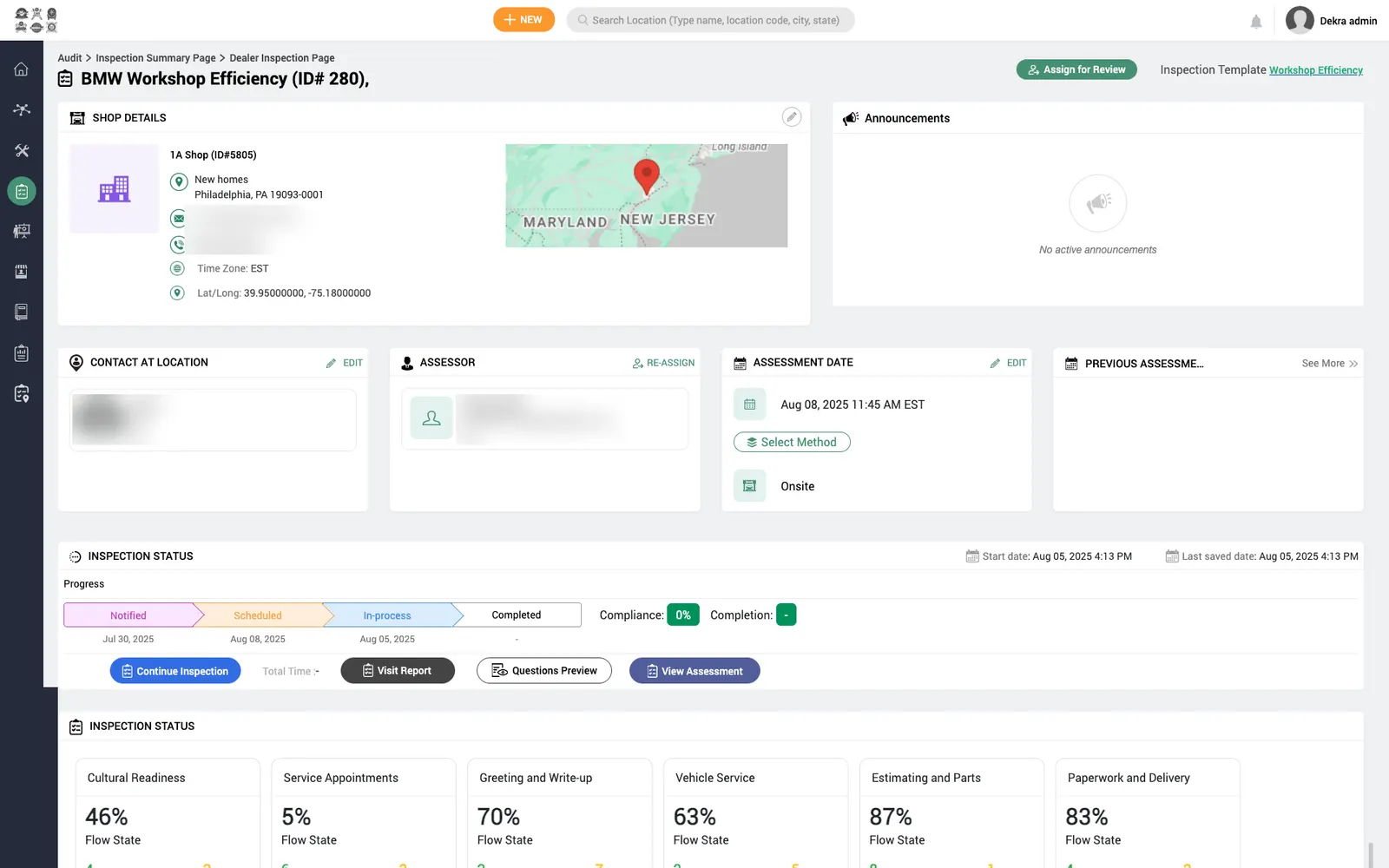Edit the Contact at Location section
The width and height of the screenshot is (1389, 868).
[x=345, y=363]
